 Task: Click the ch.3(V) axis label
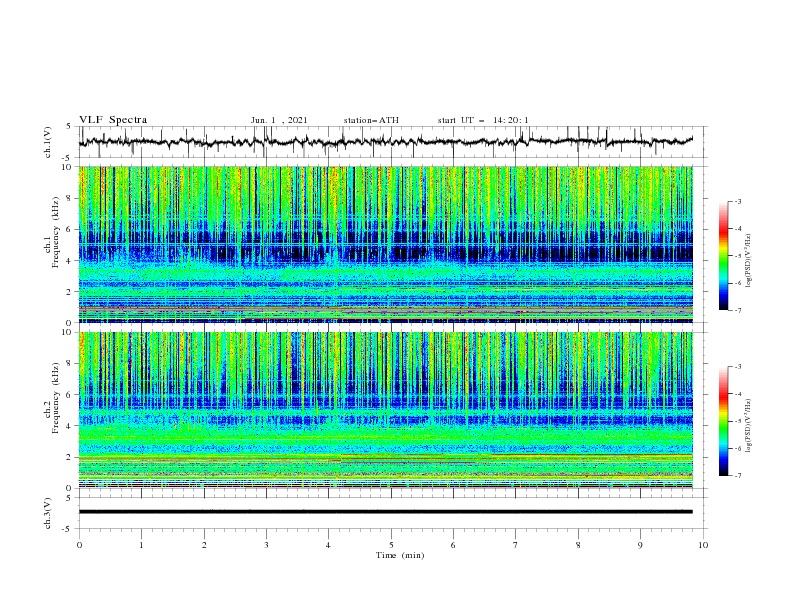48,513
